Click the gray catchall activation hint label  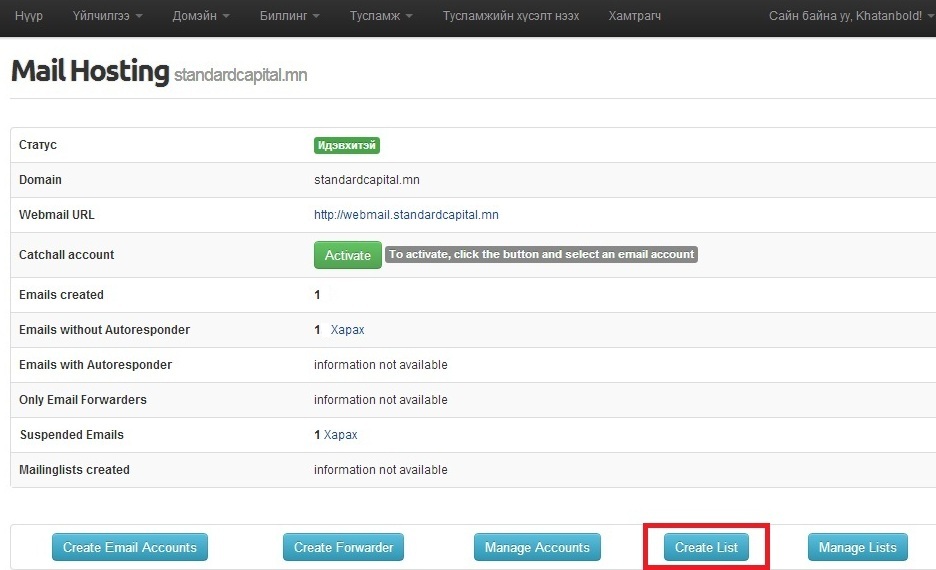coord(541,255)
